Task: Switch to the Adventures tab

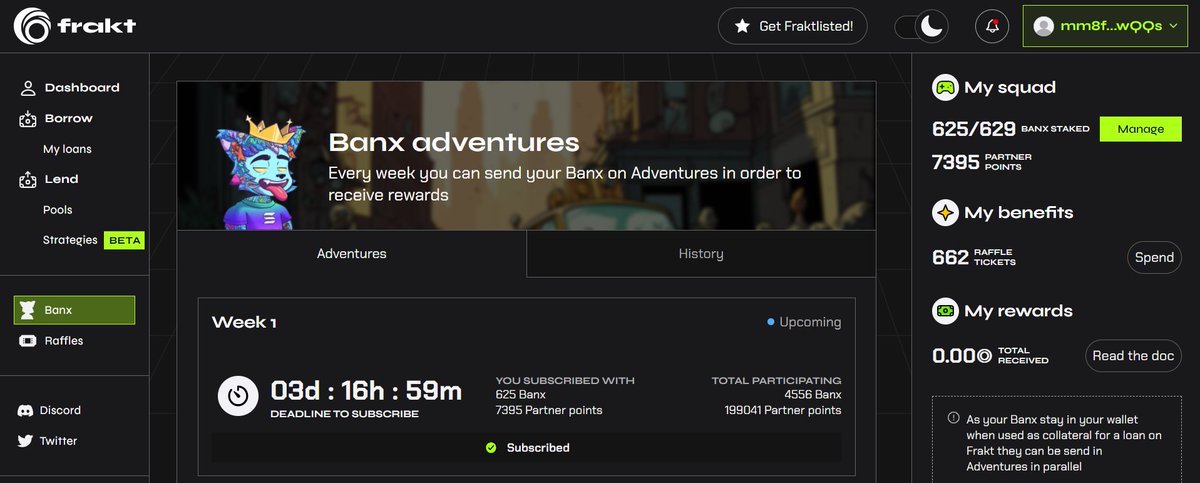Action: click(x=352, y=254)
